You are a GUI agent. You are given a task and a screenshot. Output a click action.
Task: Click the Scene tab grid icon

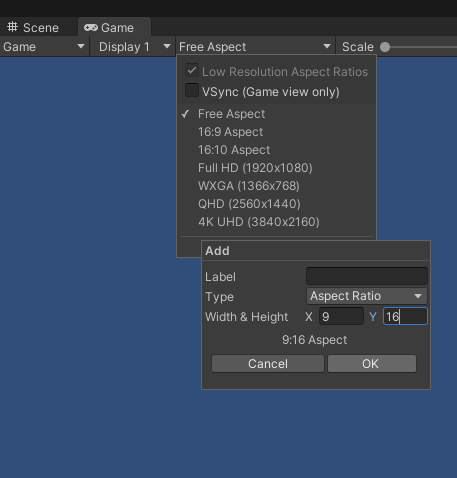click(x=13, y=27)
